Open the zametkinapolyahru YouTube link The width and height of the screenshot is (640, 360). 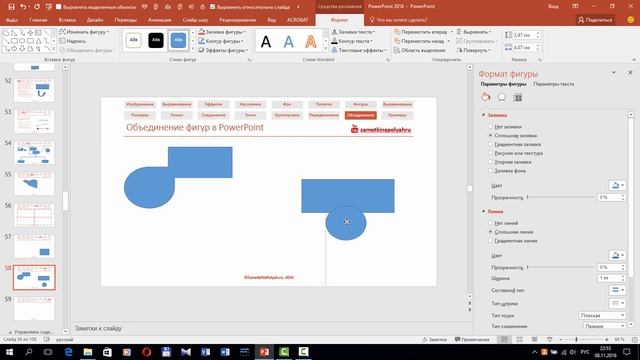(385, 130)
